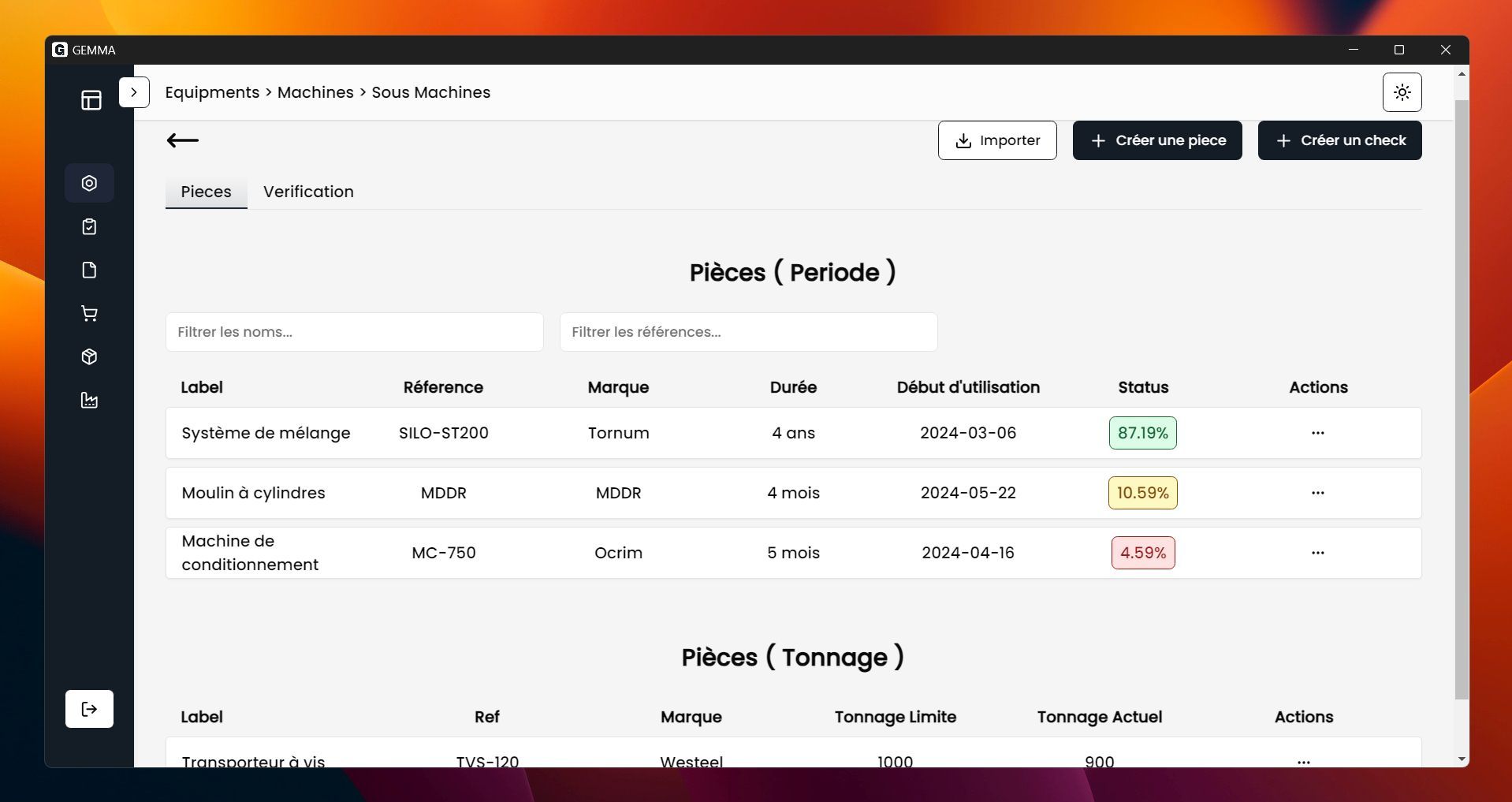Open the document file sidebar icon
1512x802 pixels.
pyautogui.click(x=89, y=270)
